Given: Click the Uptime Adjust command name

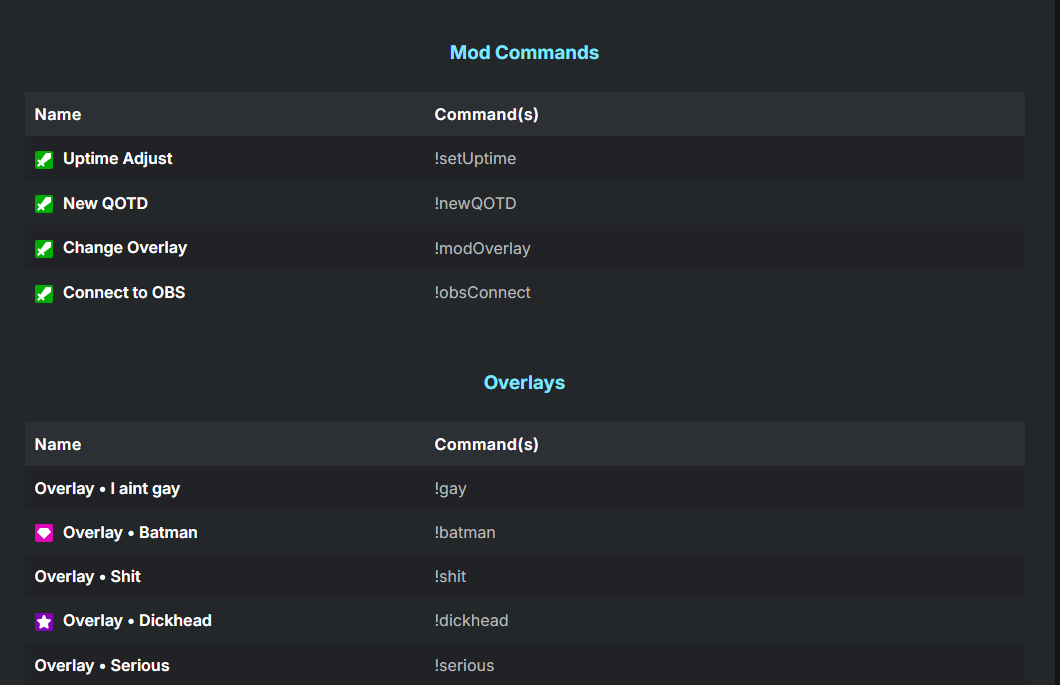Looking at the screenshot, I should [117, 159].
